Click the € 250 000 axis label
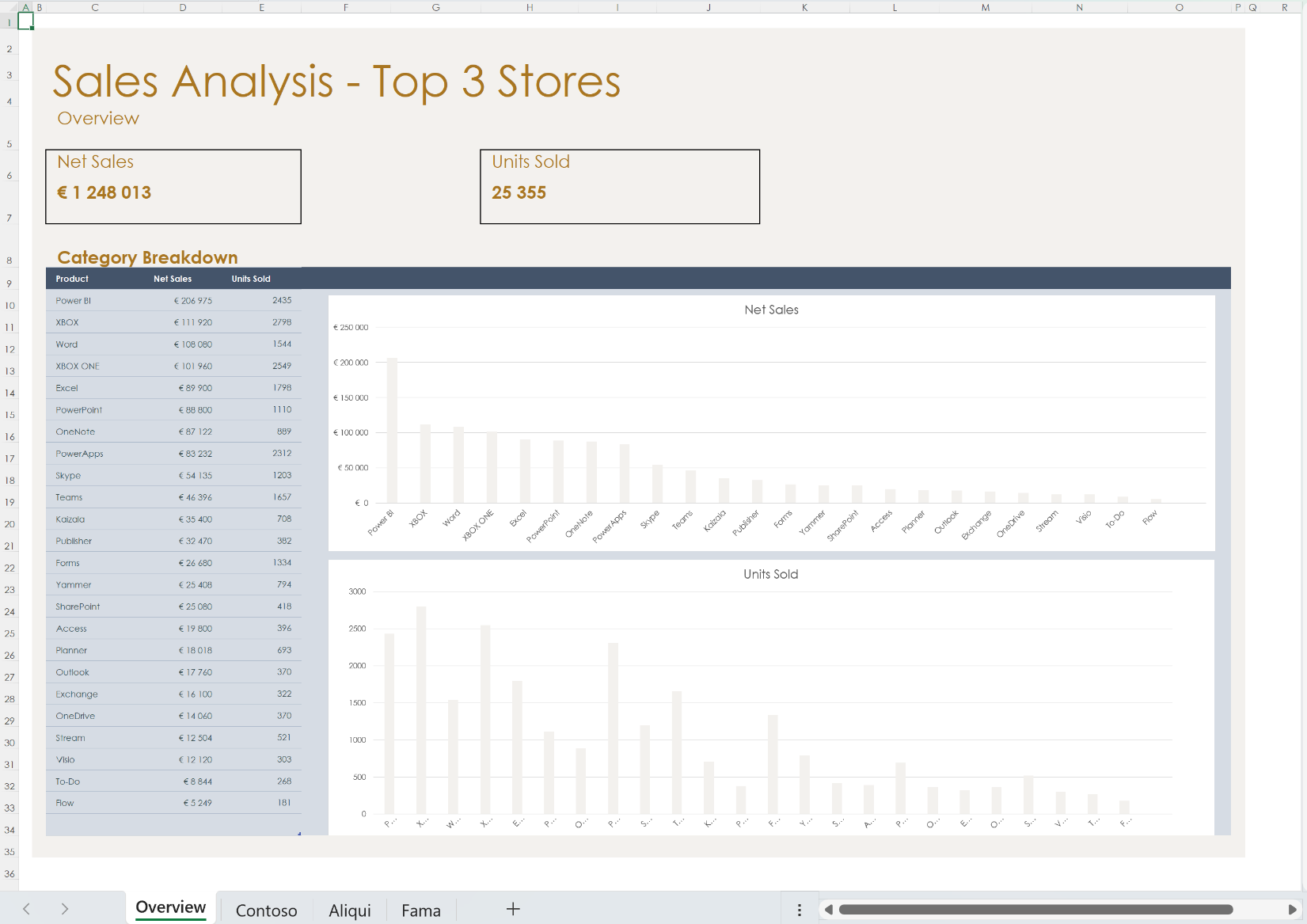1307x924 pixels. 351,328
